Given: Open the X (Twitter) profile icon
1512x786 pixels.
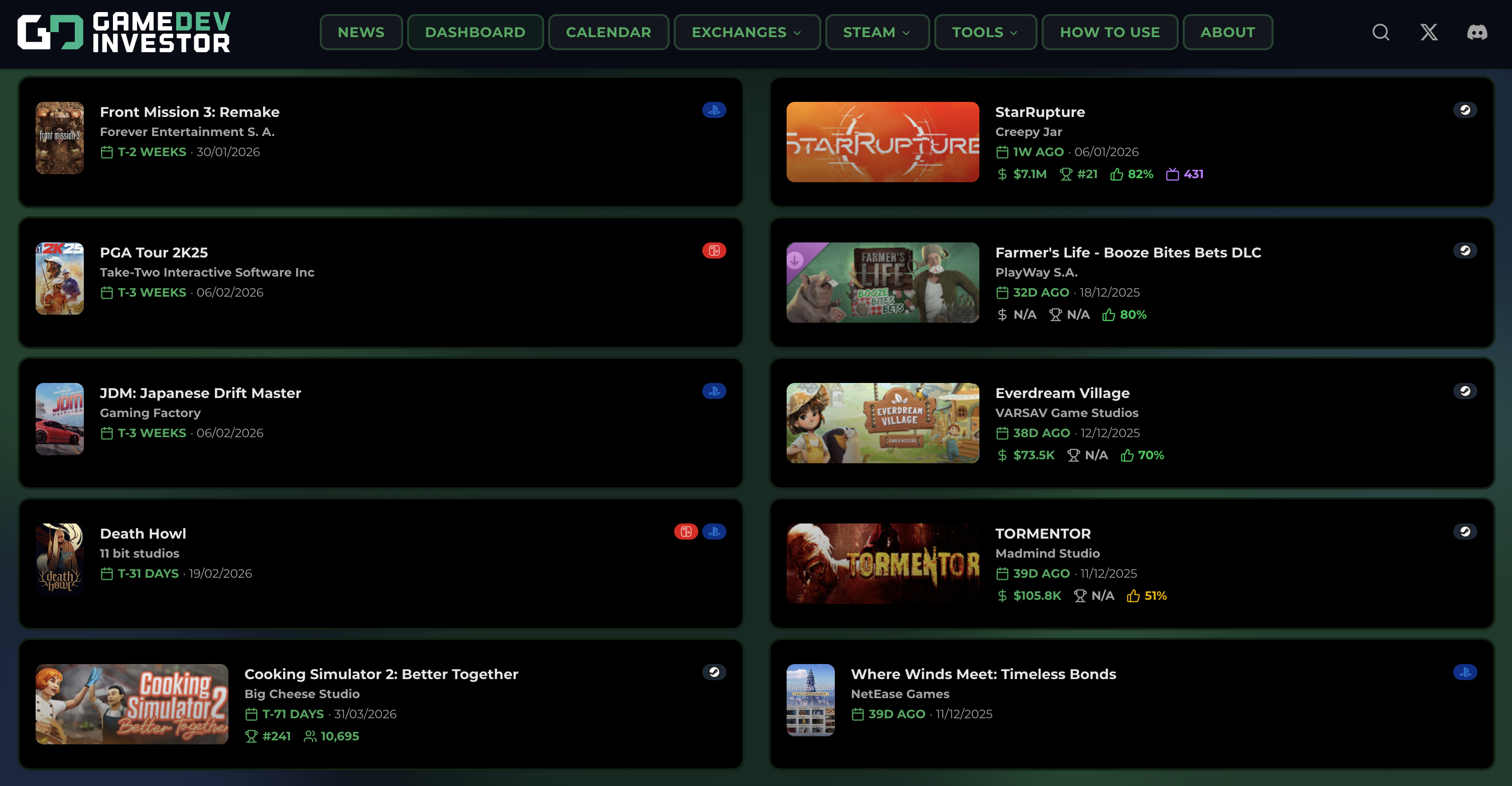Looking at the screenshot, I should [x=1429, y=32].
